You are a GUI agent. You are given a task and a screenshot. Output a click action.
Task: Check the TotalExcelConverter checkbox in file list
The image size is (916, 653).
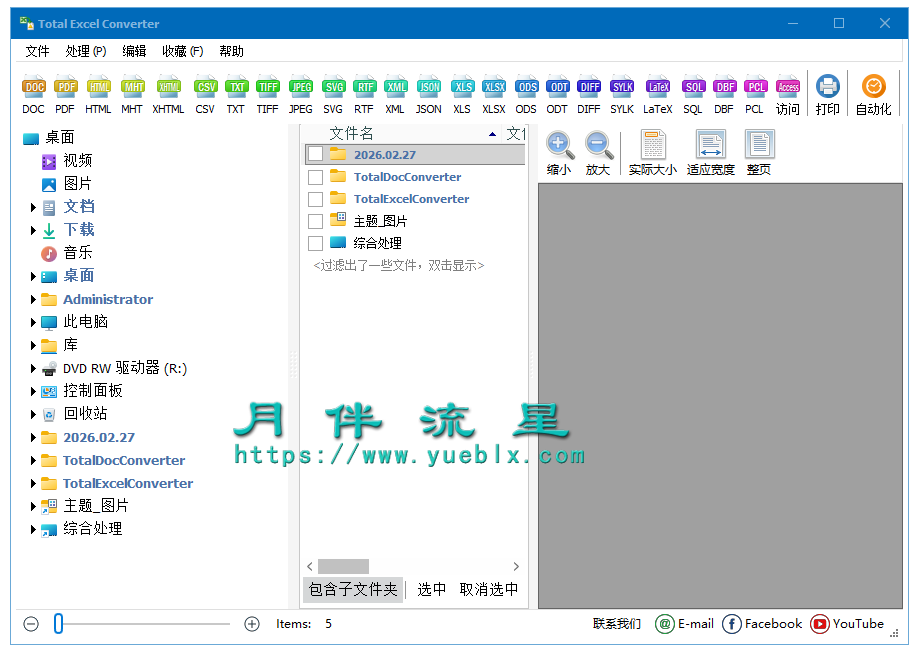315,199
